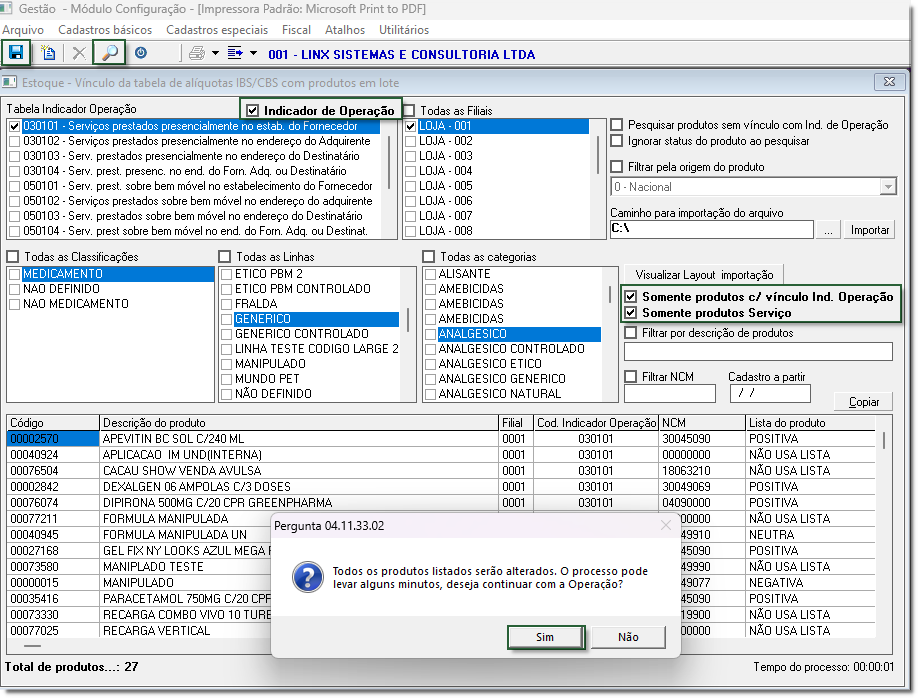The height and width of the screenshot is (698, 918).
Task: Open the Cadastros básicos menu
Action: (x=104, y=30)
